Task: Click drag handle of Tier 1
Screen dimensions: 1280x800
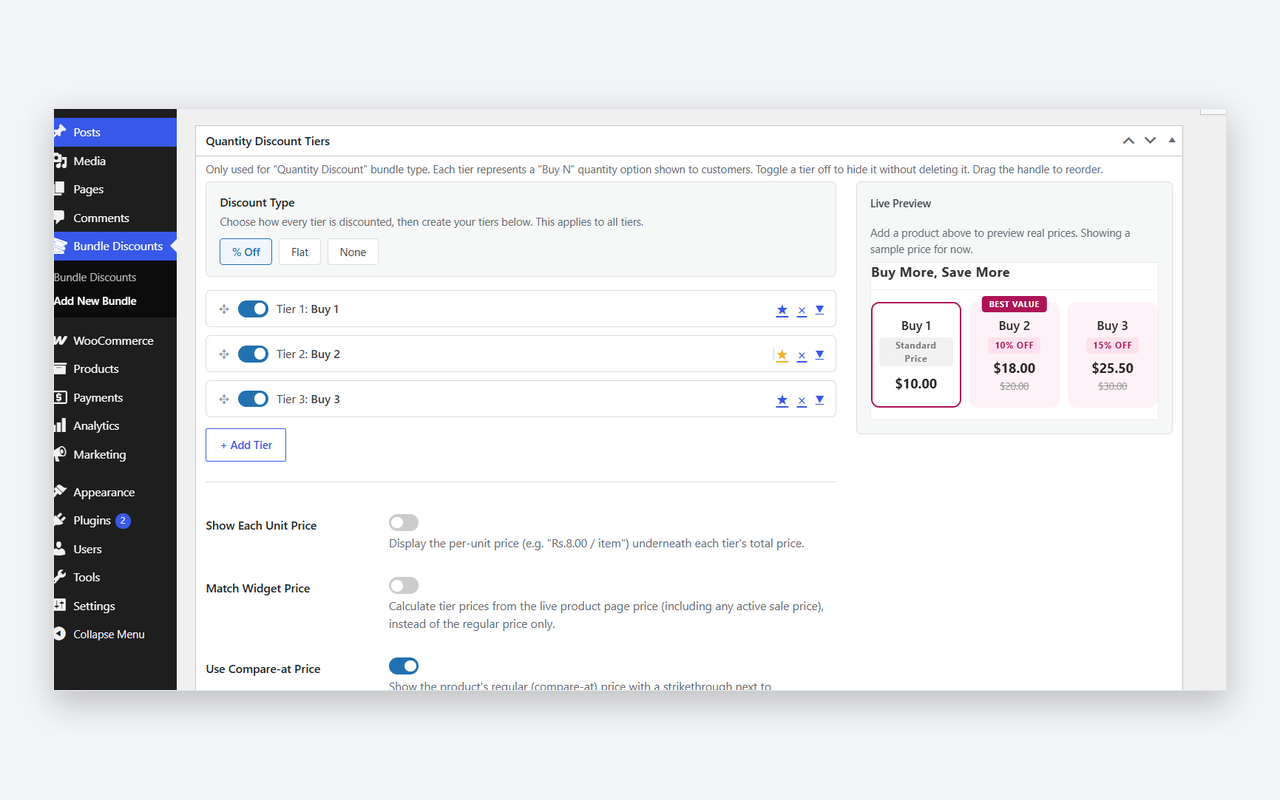Action: tap(224, 310)
